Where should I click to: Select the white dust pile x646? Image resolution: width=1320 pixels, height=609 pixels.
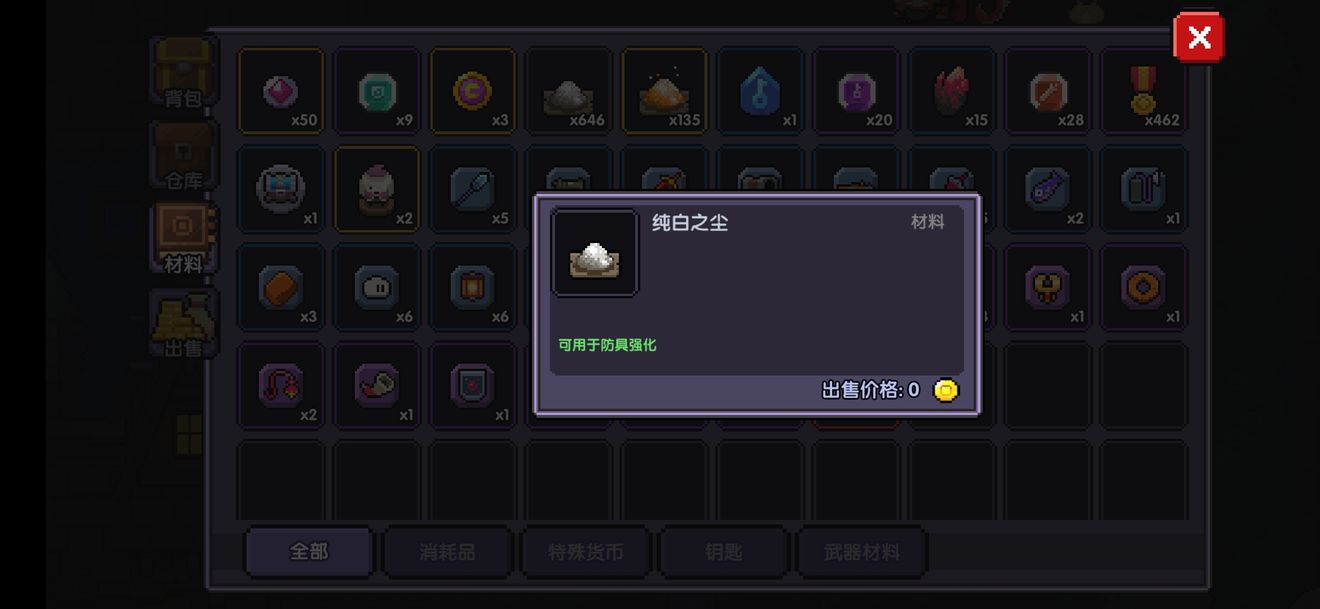coord(569,91)
